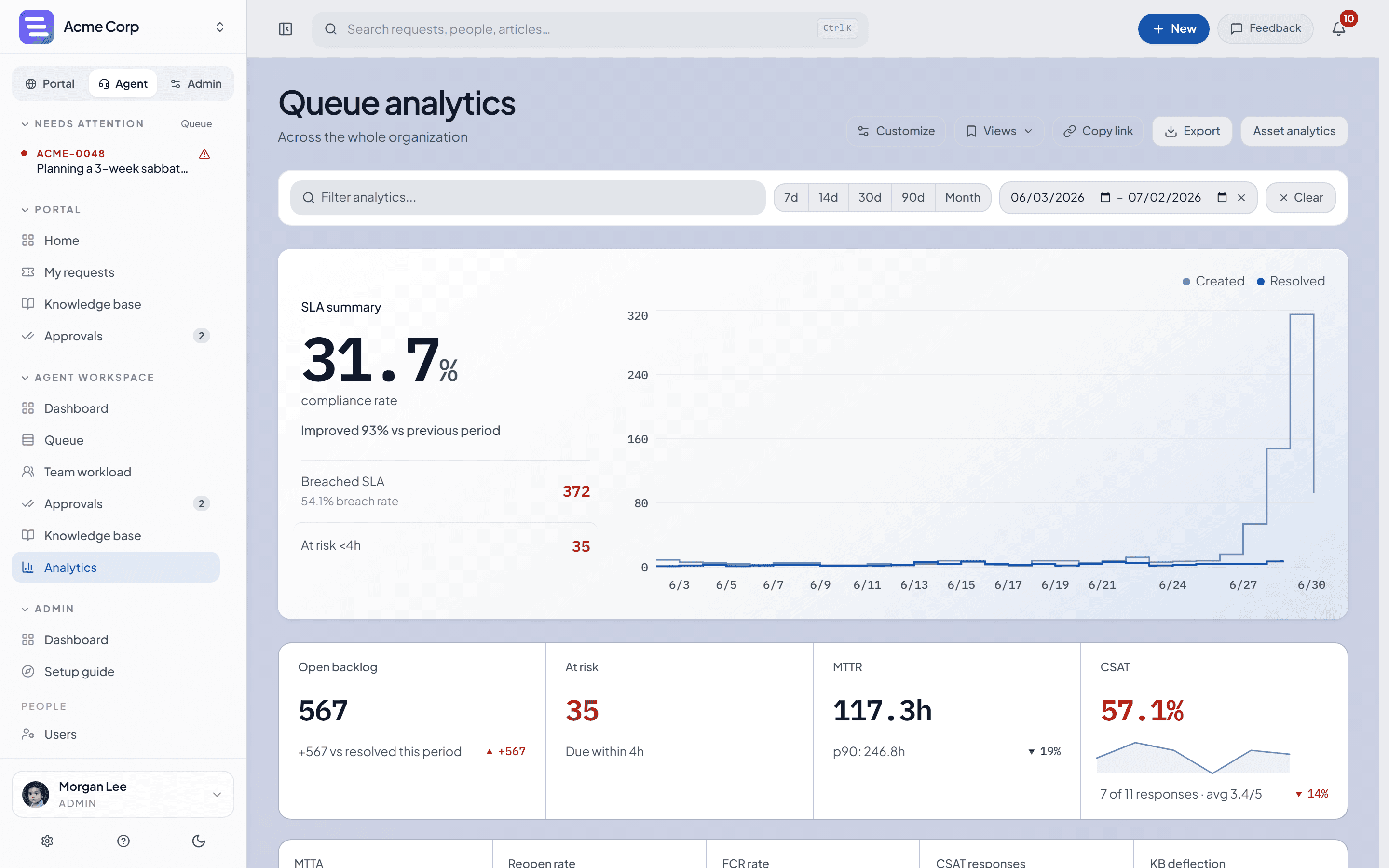Clear the date range with the X
The width and height of the screenshot is (1389, 868).
click(x=1241, y=198)
